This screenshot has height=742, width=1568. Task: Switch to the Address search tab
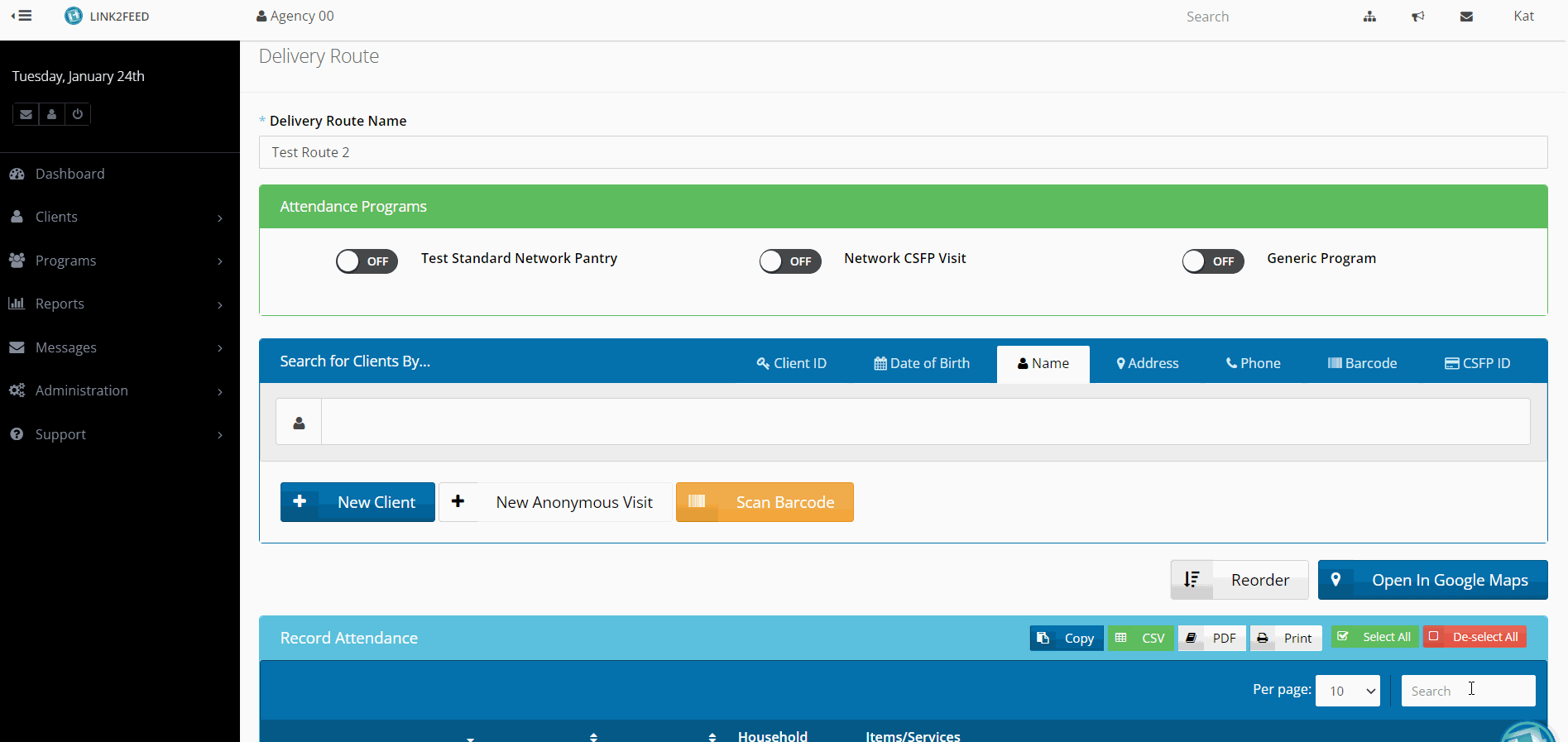coord(1147,363)
